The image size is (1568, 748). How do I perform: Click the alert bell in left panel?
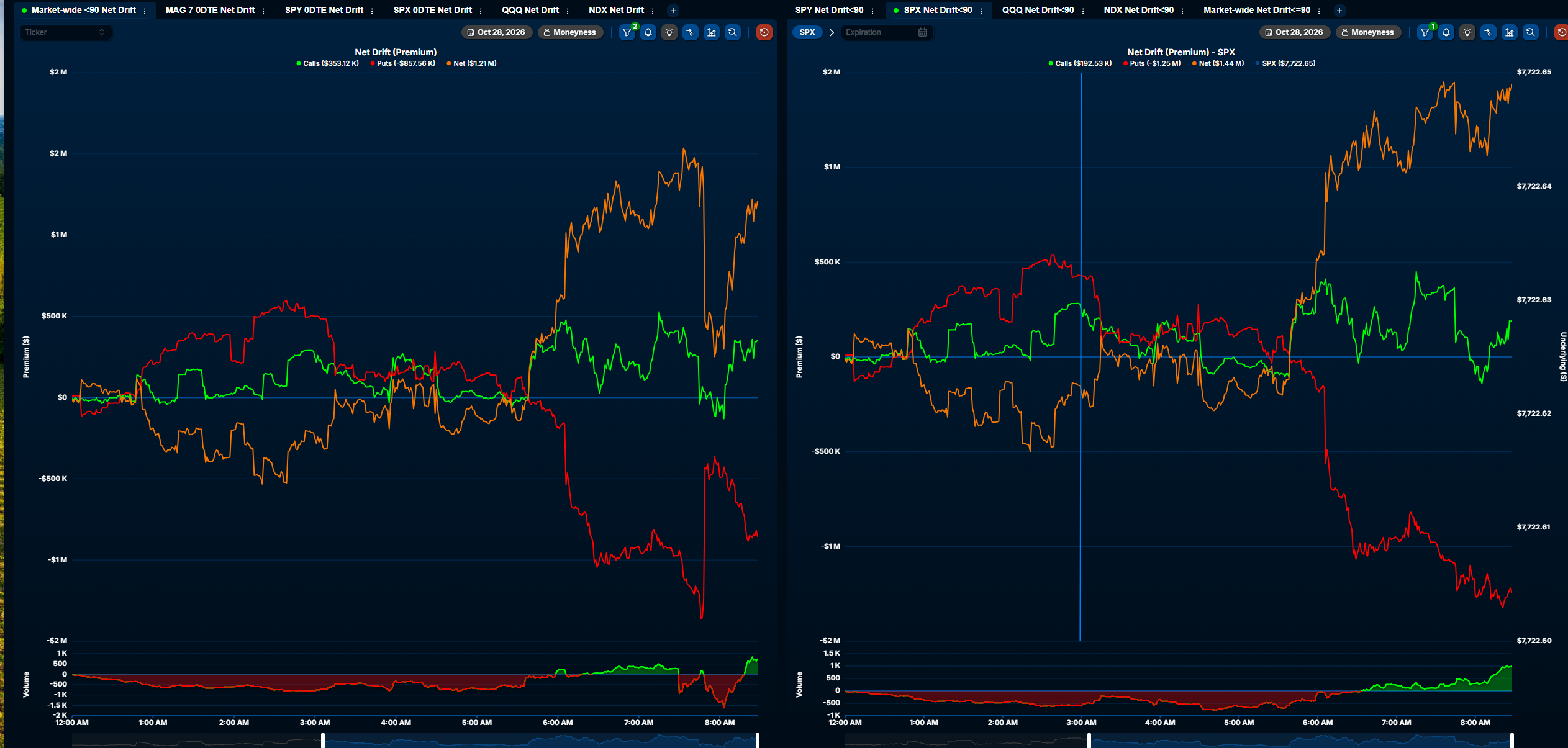click(648, 32)
